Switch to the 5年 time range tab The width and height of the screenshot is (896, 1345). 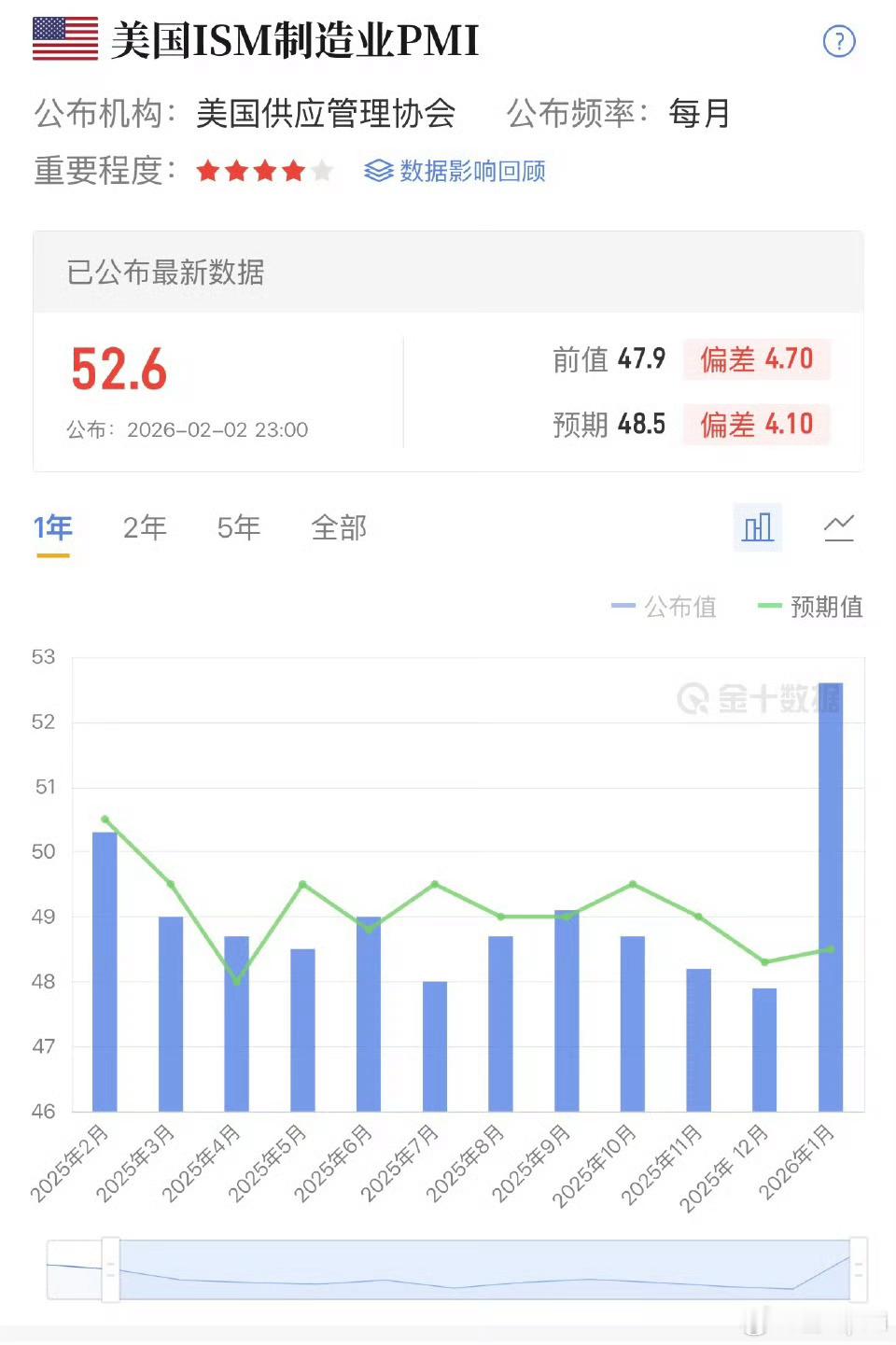click(238, 527)
